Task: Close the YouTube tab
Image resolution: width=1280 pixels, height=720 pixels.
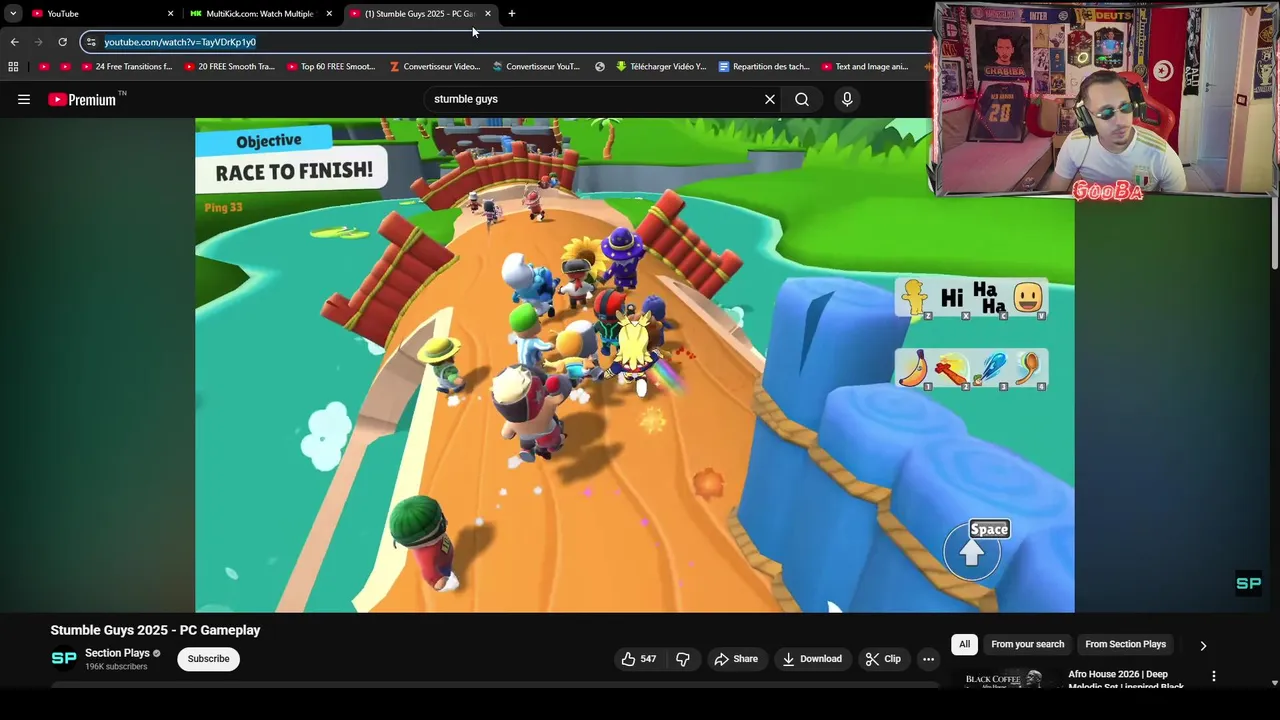Action: click(x=170, y=13)
